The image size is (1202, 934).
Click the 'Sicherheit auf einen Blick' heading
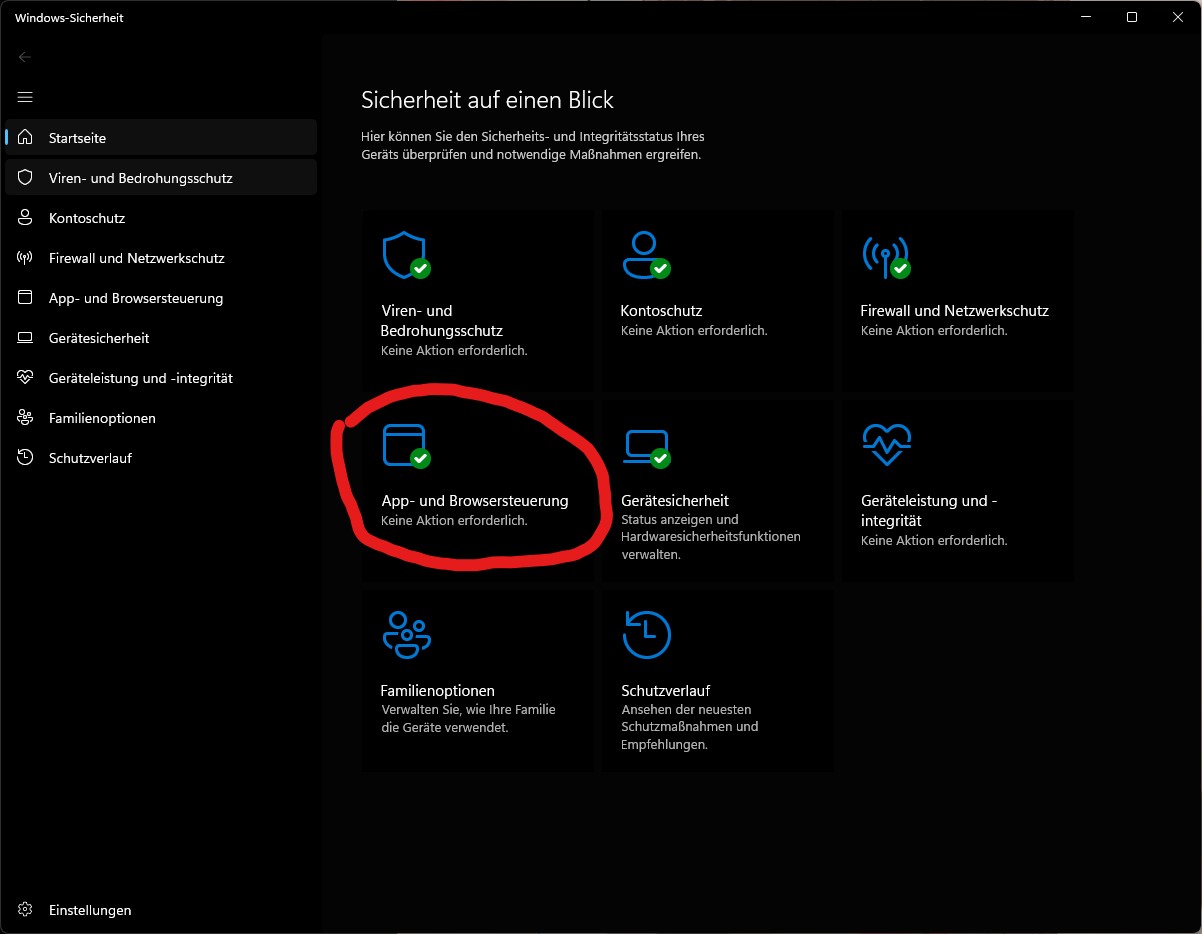click(x=487, y=99)
